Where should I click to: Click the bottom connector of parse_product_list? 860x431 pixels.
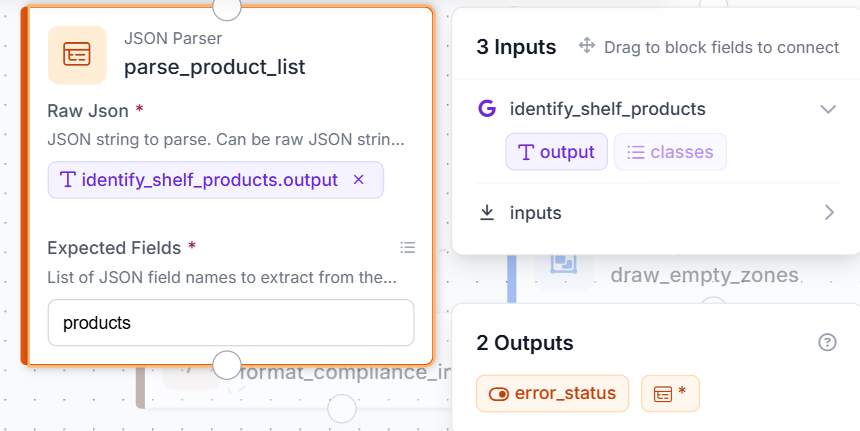click(227, 365)
